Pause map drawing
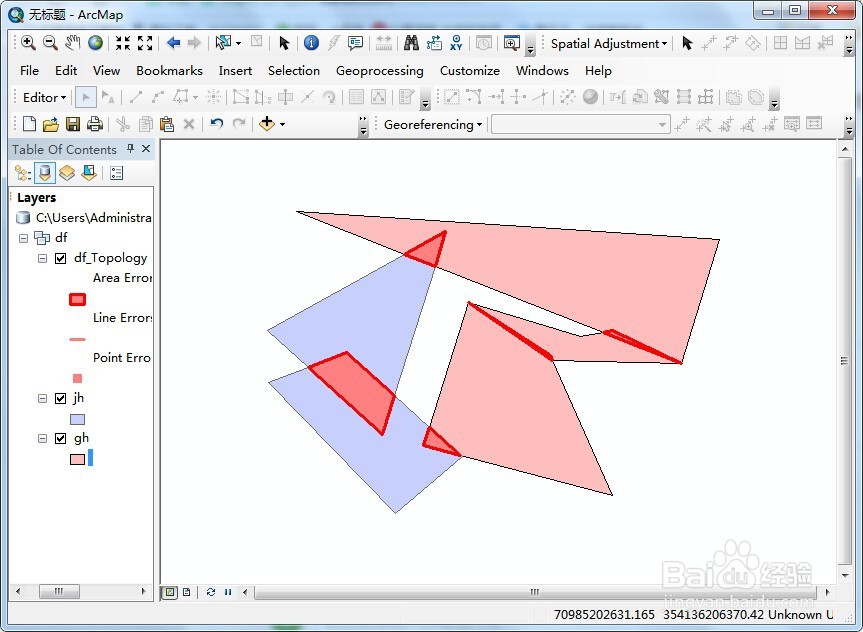863x632 pixels. (x=228, y=592)
